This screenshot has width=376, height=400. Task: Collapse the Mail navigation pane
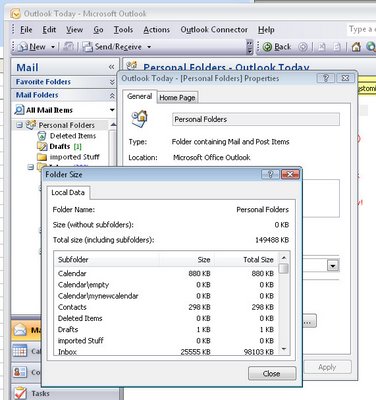(111, 67)
